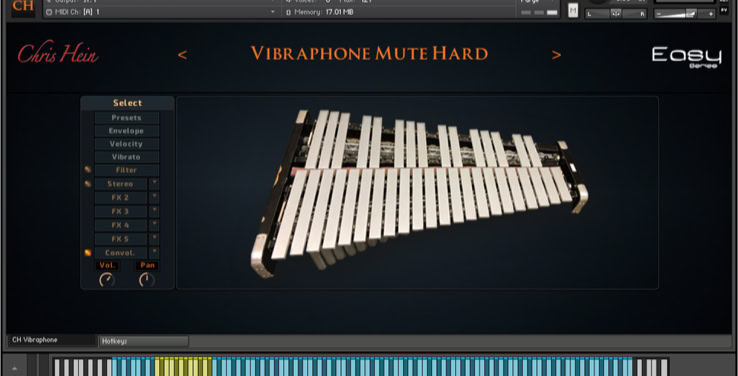Open the Stereo effect slot dropdown arrow
The image size is (738, 376).
(x=154, y=184)
